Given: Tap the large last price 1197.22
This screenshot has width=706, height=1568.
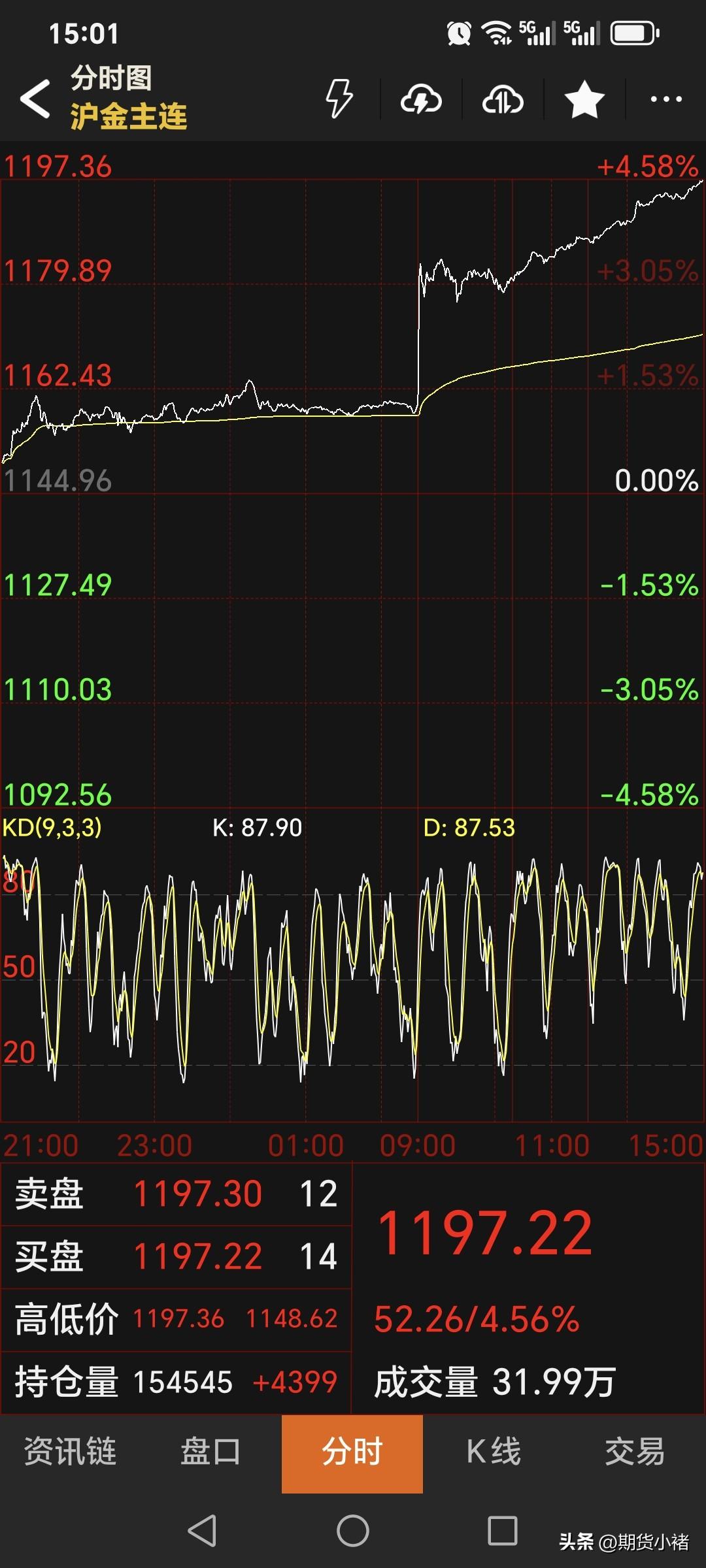Looking at the screenshot, I should tap(485, 1233).
